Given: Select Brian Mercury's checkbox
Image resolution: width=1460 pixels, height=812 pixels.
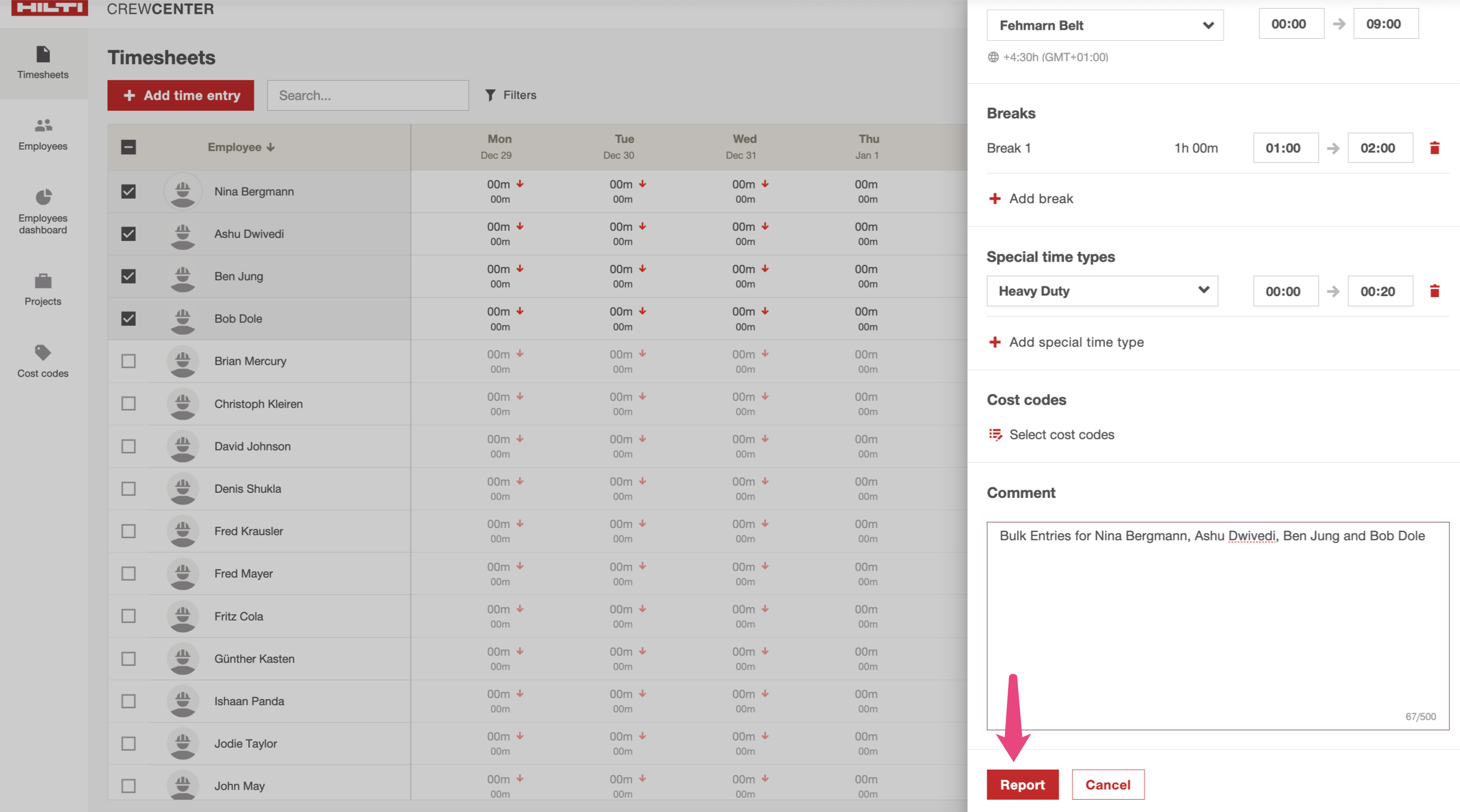Looking at the screenshot, I should pyautogui.click(x=129, y=361).
